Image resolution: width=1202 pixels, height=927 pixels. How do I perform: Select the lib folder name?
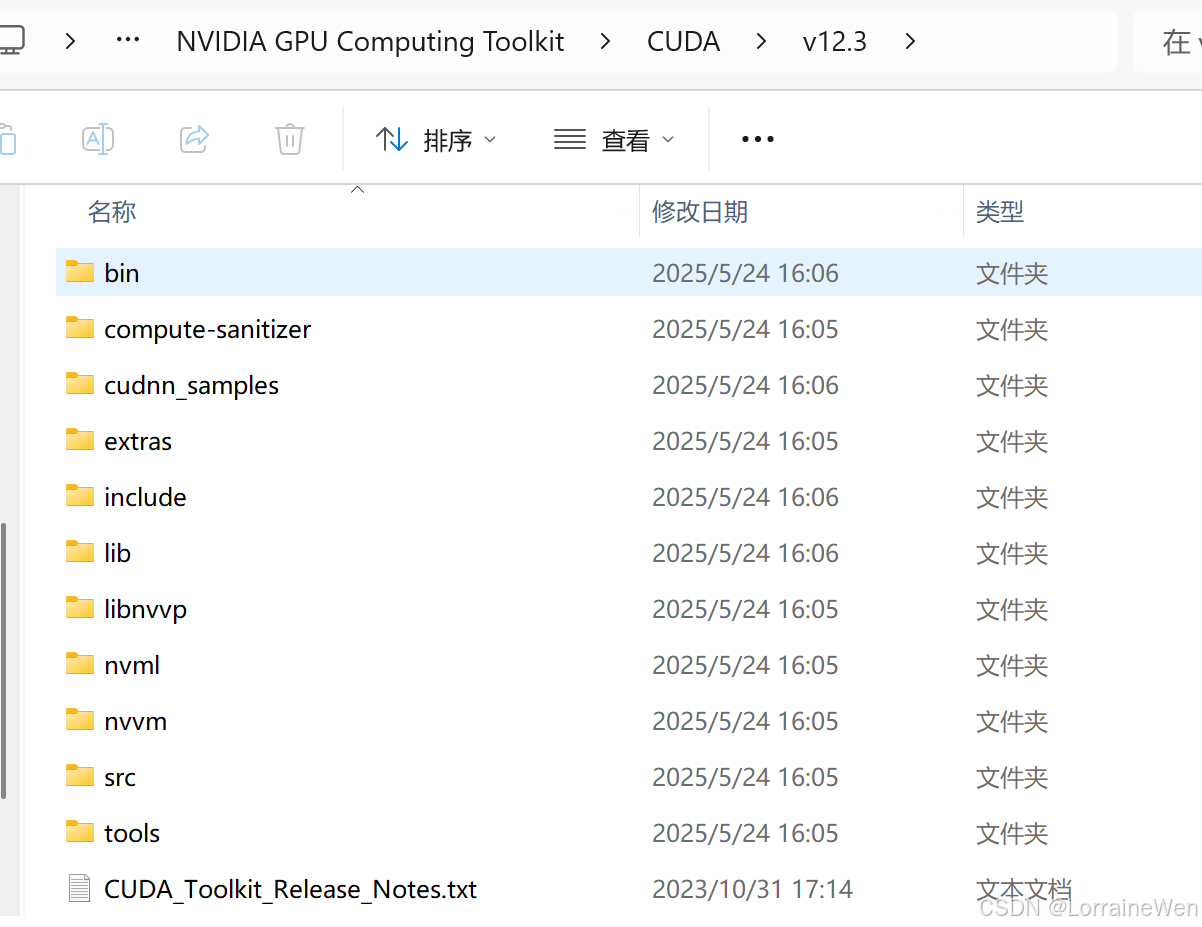pos(117,553)
